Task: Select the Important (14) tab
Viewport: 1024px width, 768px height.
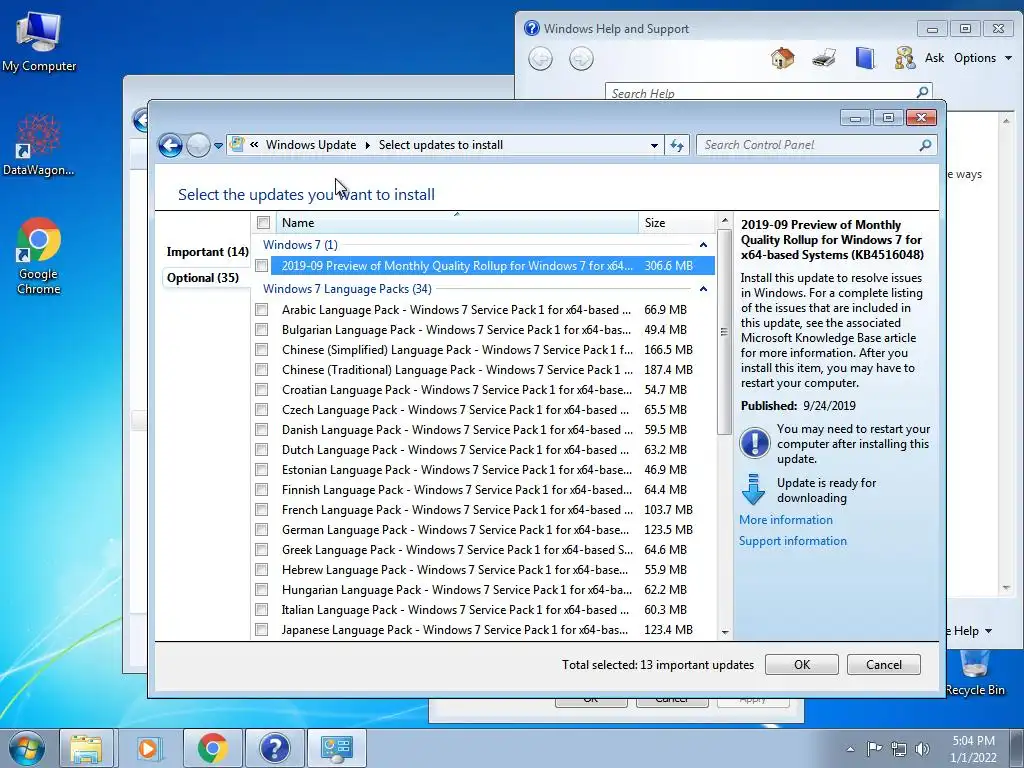Action: coord(207,252)
